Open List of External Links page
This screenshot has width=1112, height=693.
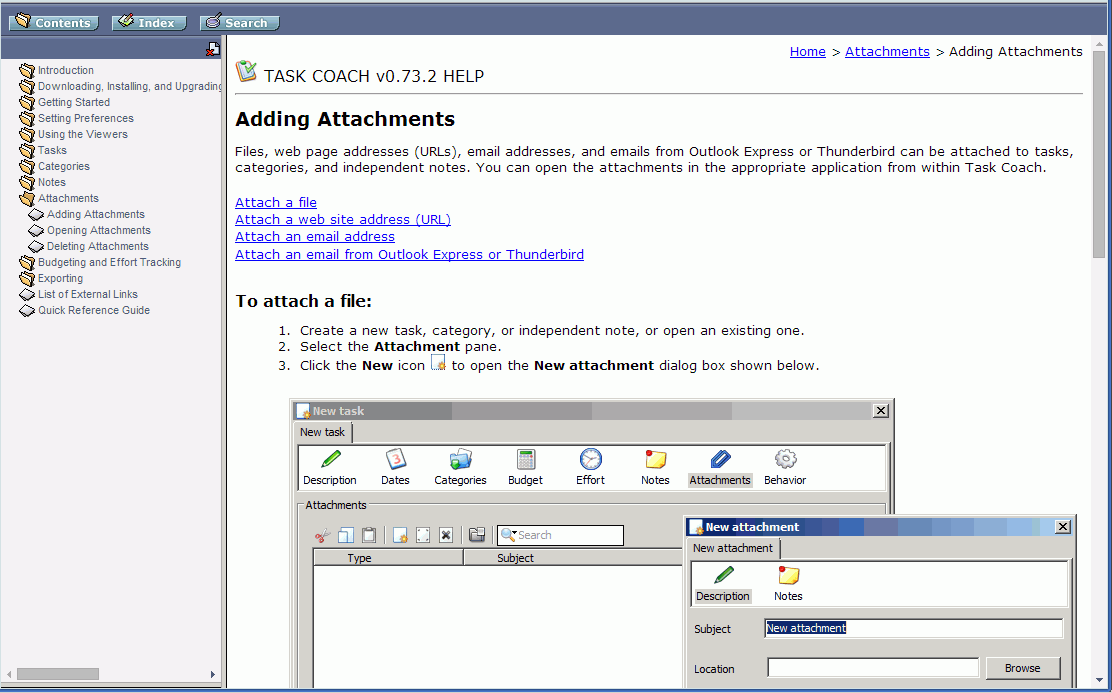[88, 294]
